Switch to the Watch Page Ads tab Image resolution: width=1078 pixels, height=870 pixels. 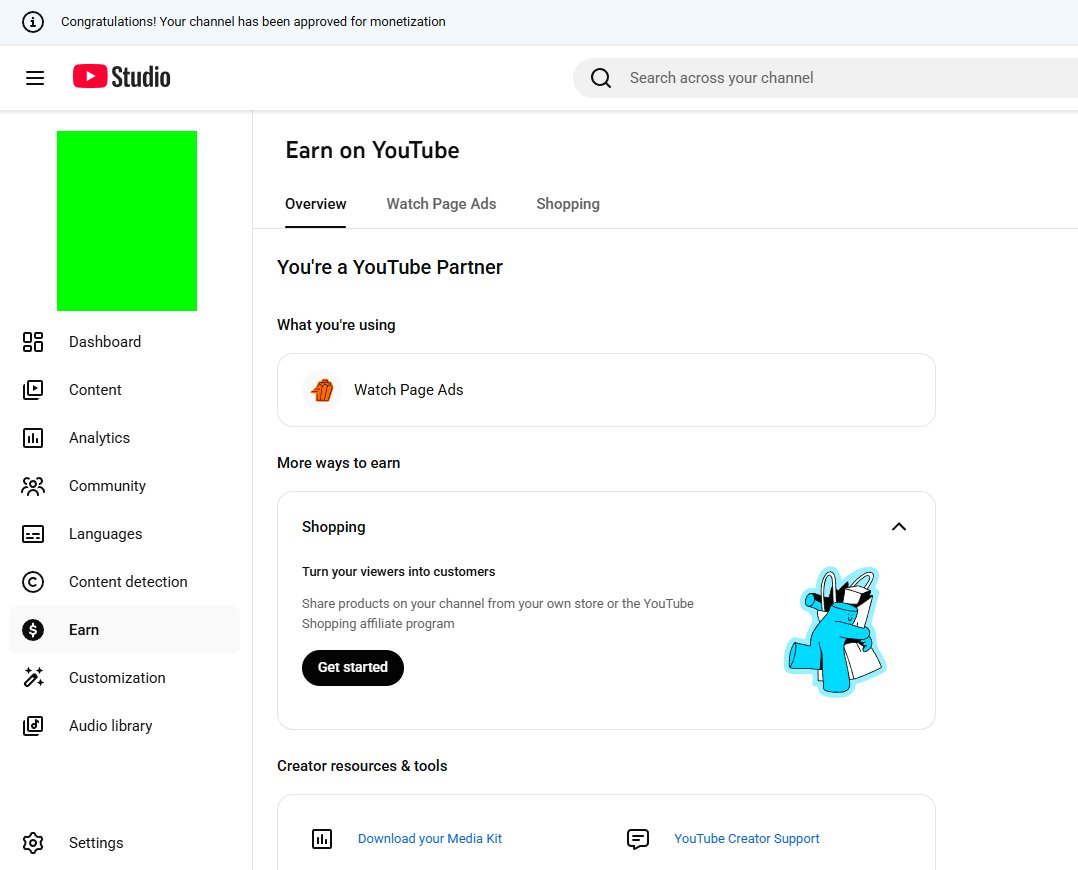441,204
